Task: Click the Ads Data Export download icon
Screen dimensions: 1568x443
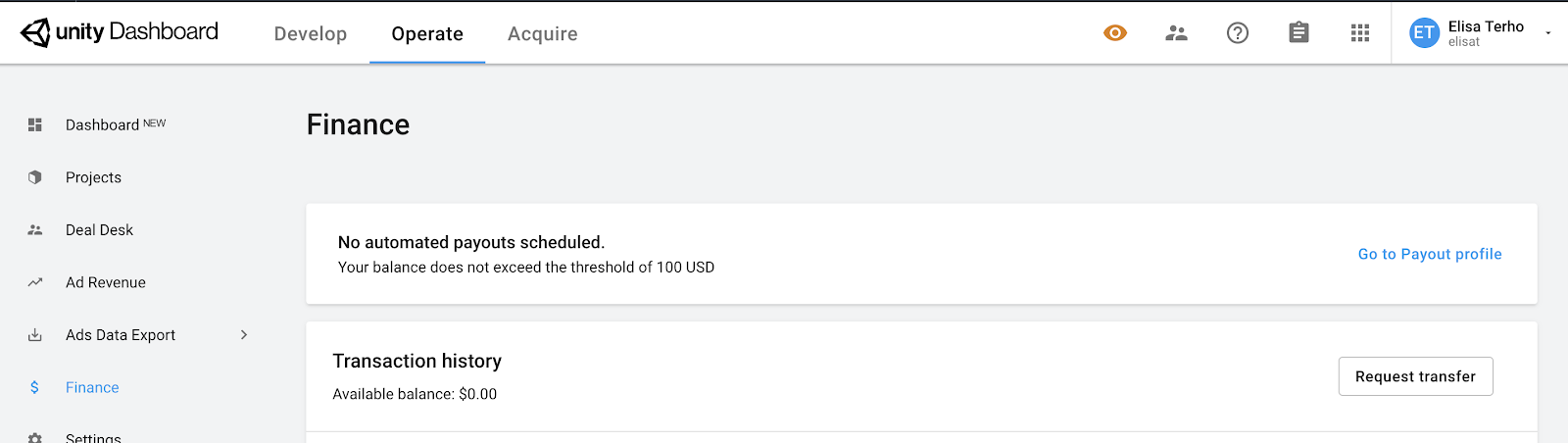Action: (x=35, y=335)
